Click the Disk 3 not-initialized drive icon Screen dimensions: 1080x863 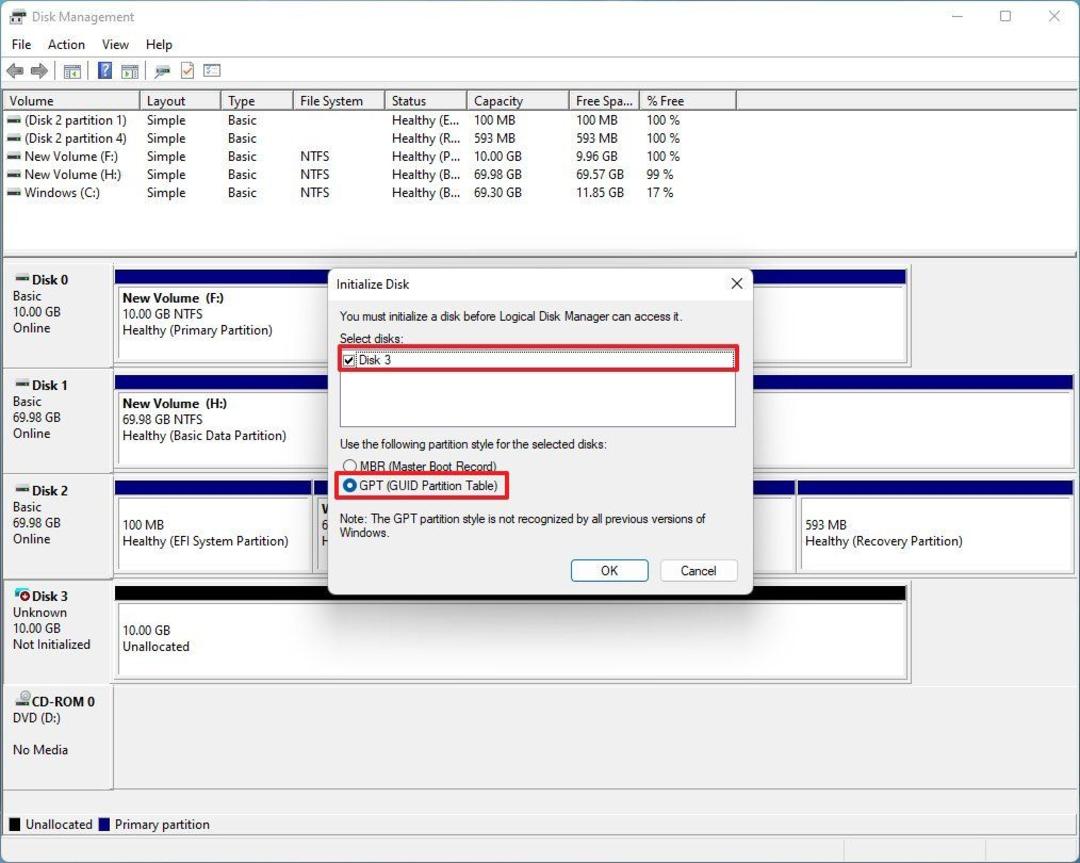pos(22,594)
